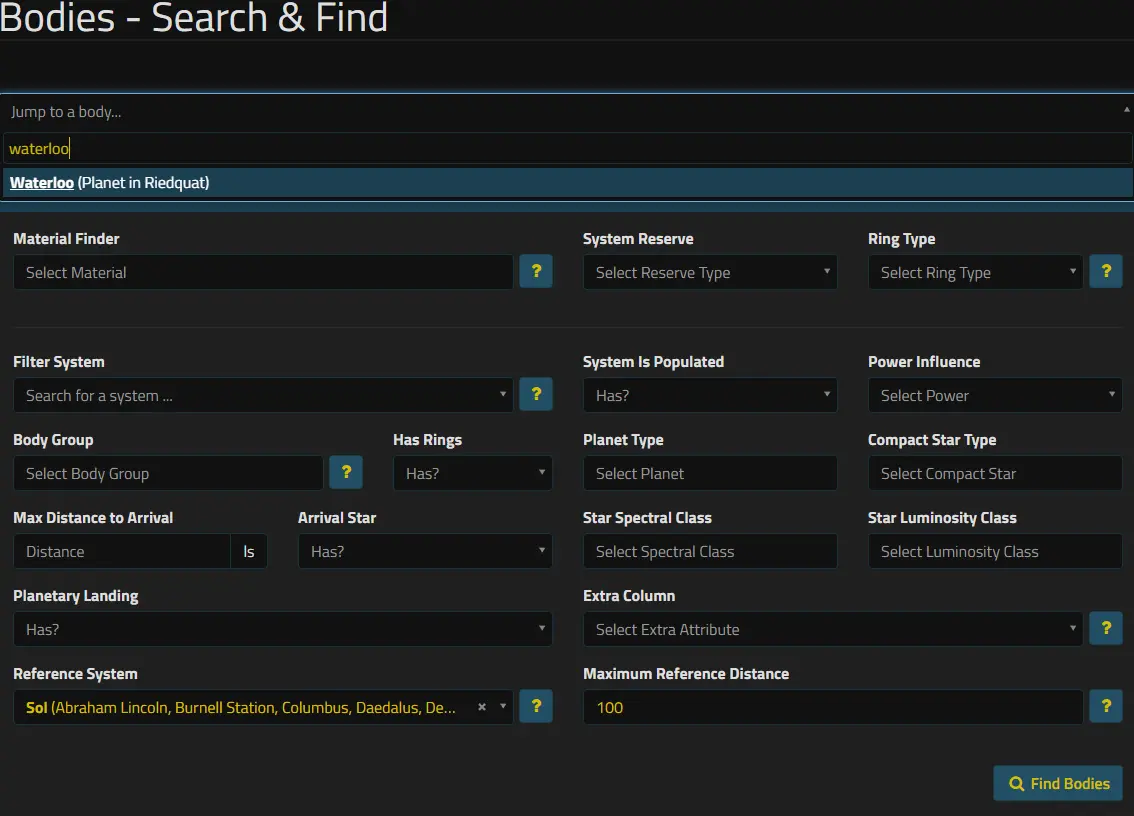Focus the Select Body Group field
Viewport: 1134px width, 816px height.
click(x=169, y=473)
